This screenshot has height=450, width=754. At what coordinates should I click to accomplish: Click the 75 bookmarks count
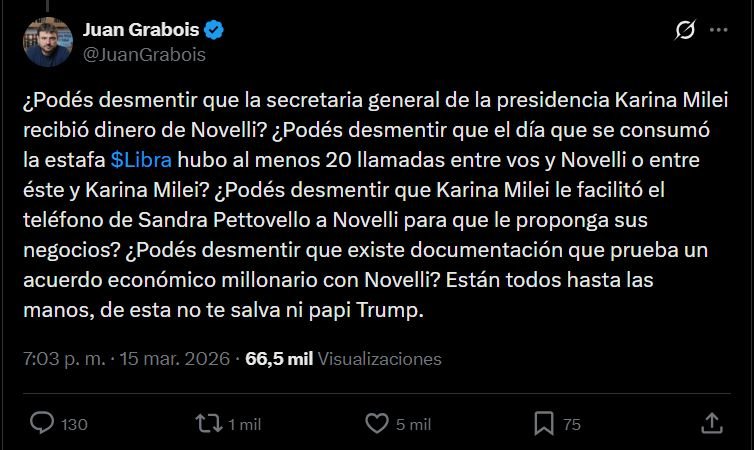click(572, 424)
